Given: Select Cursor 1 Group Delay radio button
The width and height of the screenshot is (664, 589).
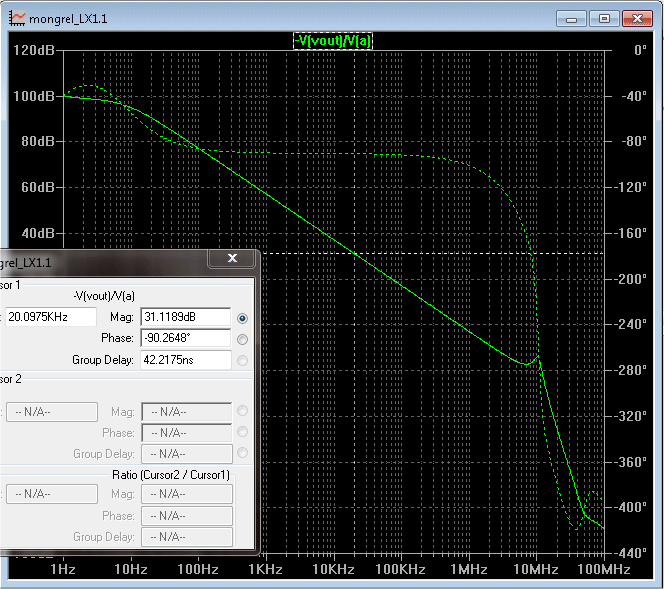Looking at the screenshot, I should pos(242,360).
